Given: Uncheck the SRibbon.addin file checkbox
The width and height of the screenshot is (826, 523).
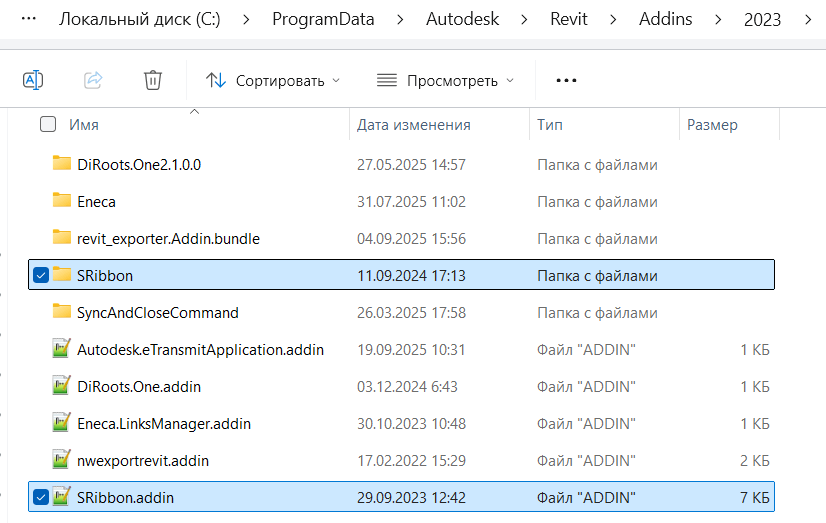Looking at the screenshot, I should click(x=41, y=497).
